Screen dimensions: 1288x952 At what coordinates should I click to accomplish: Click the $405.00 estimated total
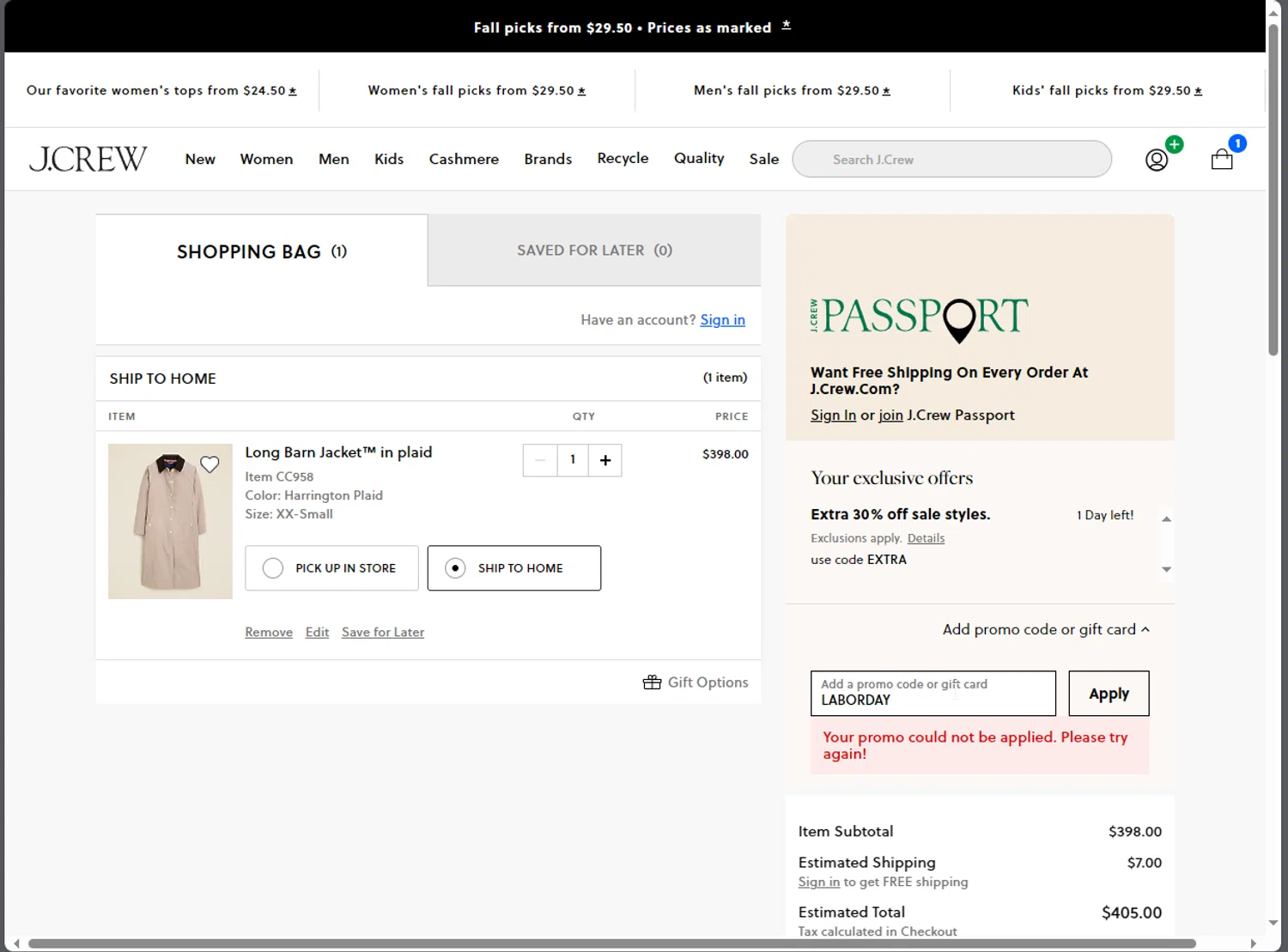coord(1132,913)
